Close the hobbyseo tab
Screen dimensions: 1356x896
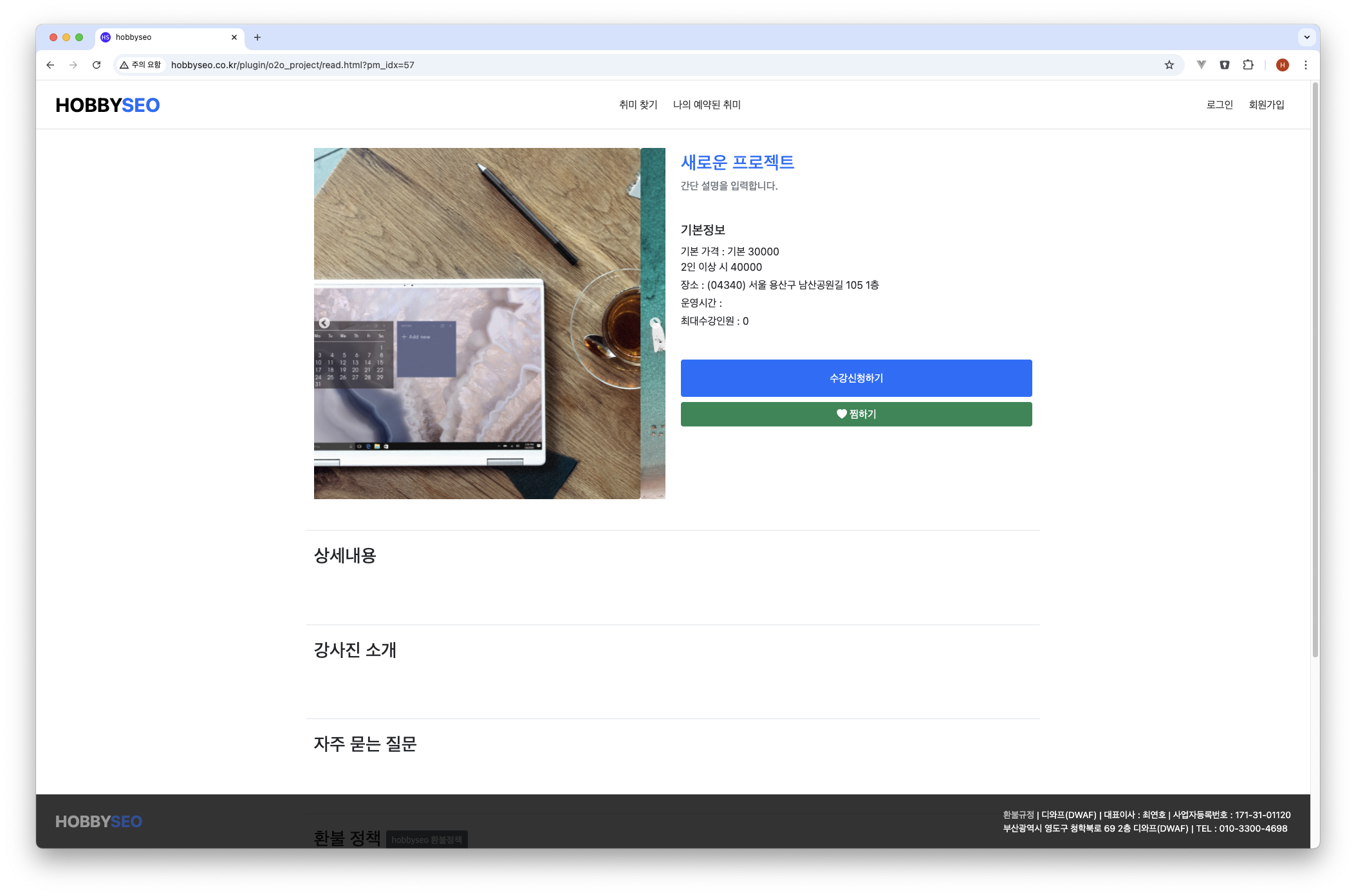(x=234, y=37)
